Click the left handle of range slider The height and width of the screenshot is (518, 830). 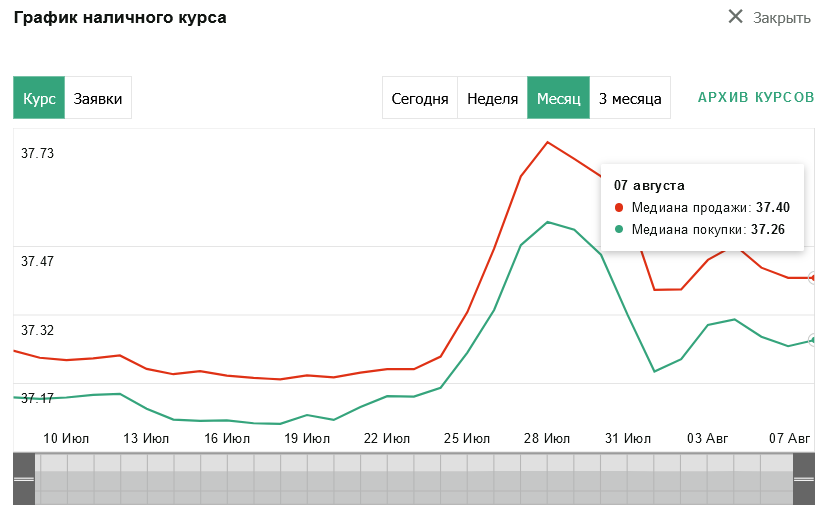click(23, 480)
